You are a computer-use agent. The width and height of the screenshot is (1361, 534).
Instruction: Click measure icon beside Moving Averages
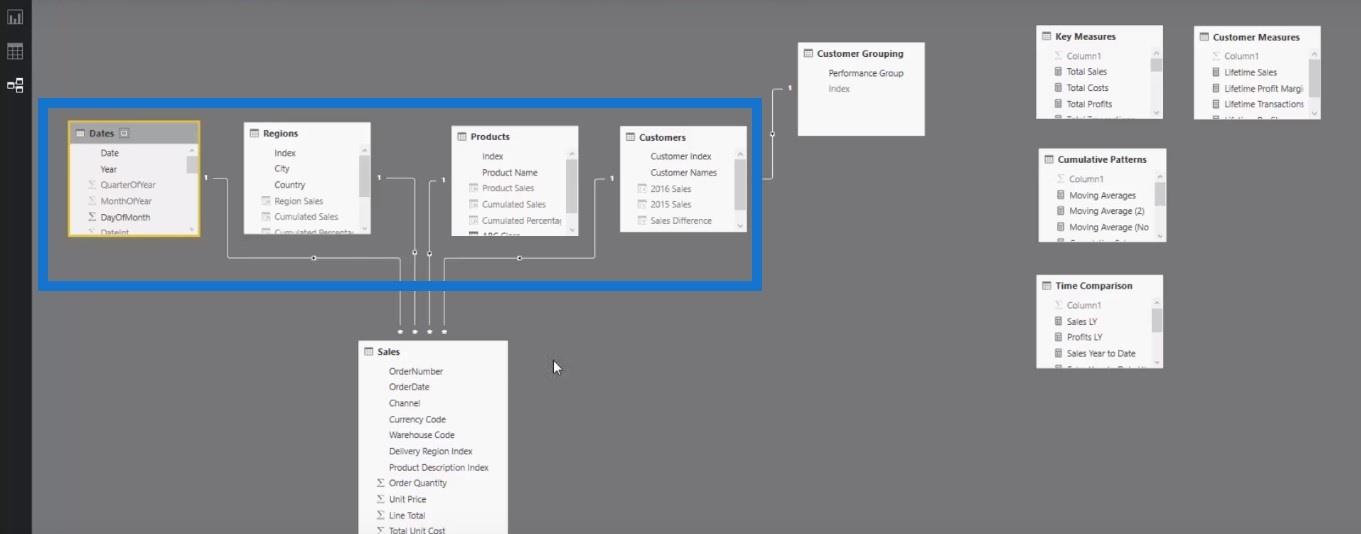tap(1060, 195)
